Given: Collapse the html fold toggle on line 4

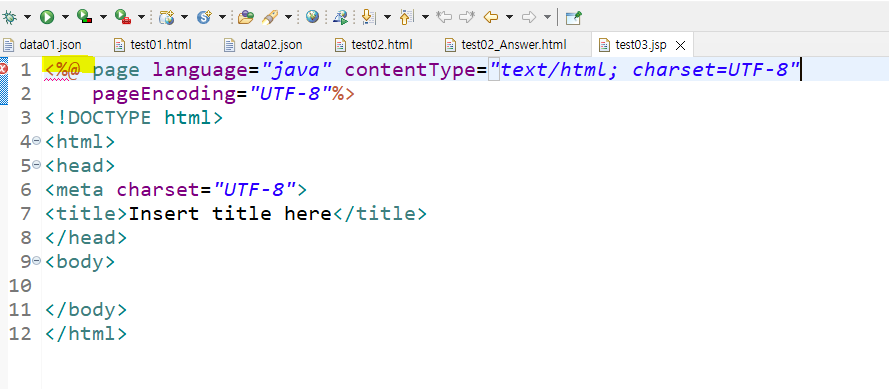Looking at the screenshot, I should coord(36,141).
